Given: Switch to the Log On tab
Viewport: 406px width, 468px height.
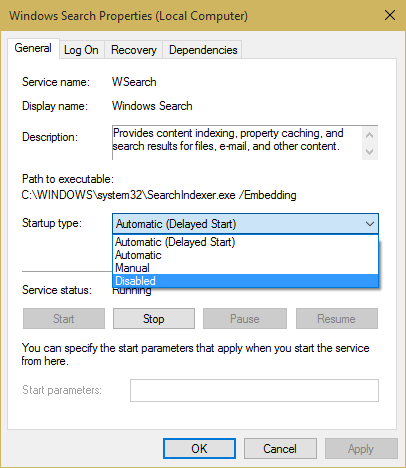Looking at the screenshot, I should click(x=81, y=50).
